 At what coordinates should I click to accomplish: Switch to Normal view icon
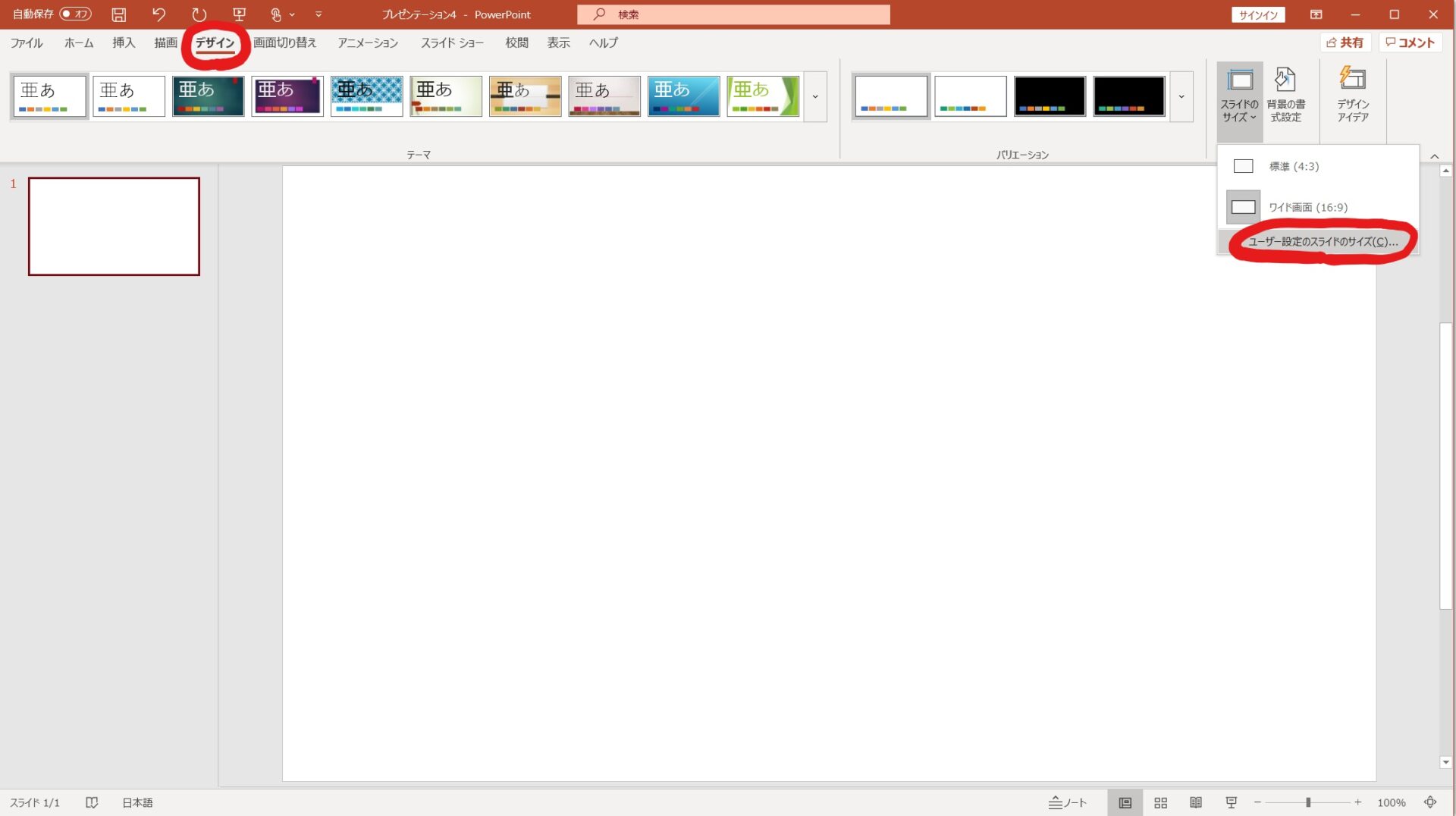click(x=1125, y=802)
